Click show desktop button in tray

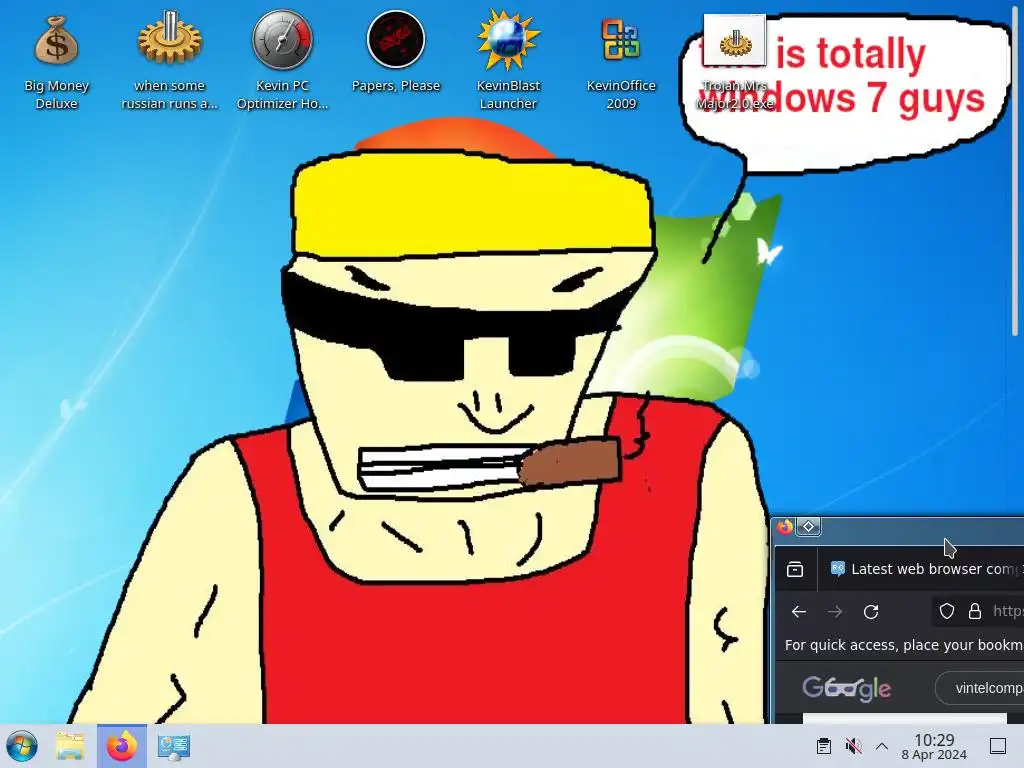[998, 746]
